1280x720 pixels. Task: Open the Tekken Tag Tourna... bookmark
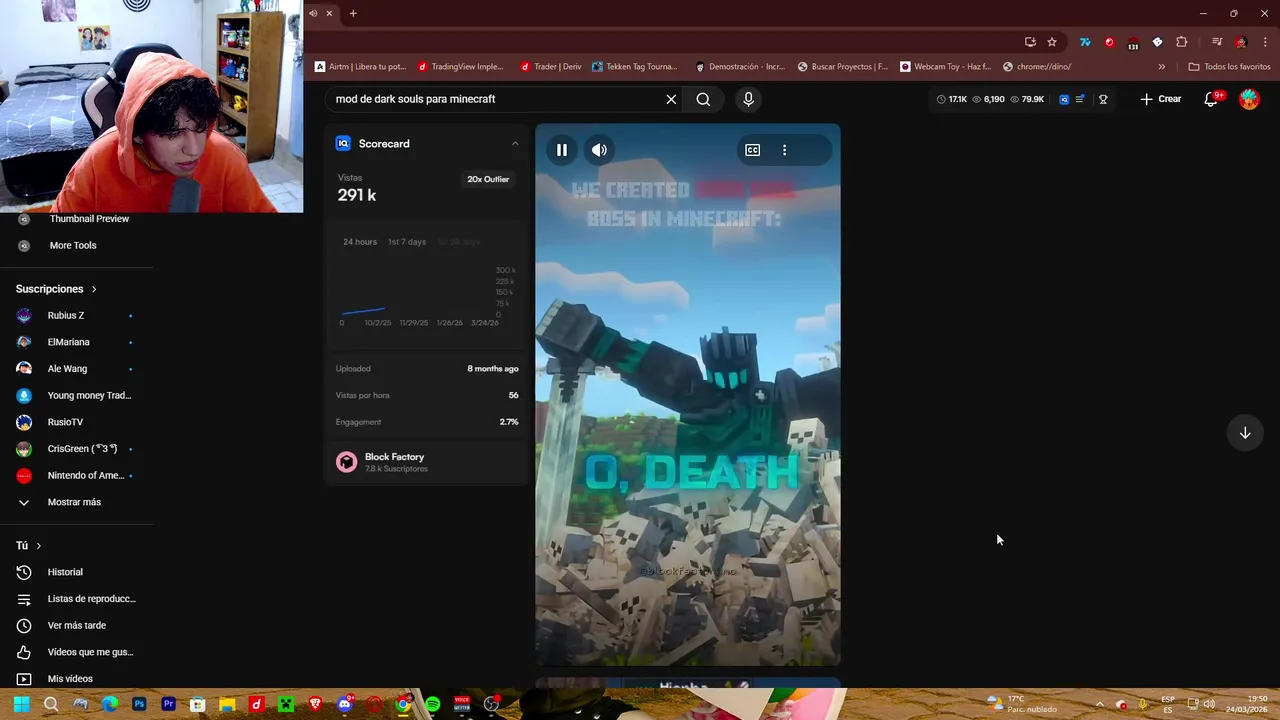(x=634, y=67)
